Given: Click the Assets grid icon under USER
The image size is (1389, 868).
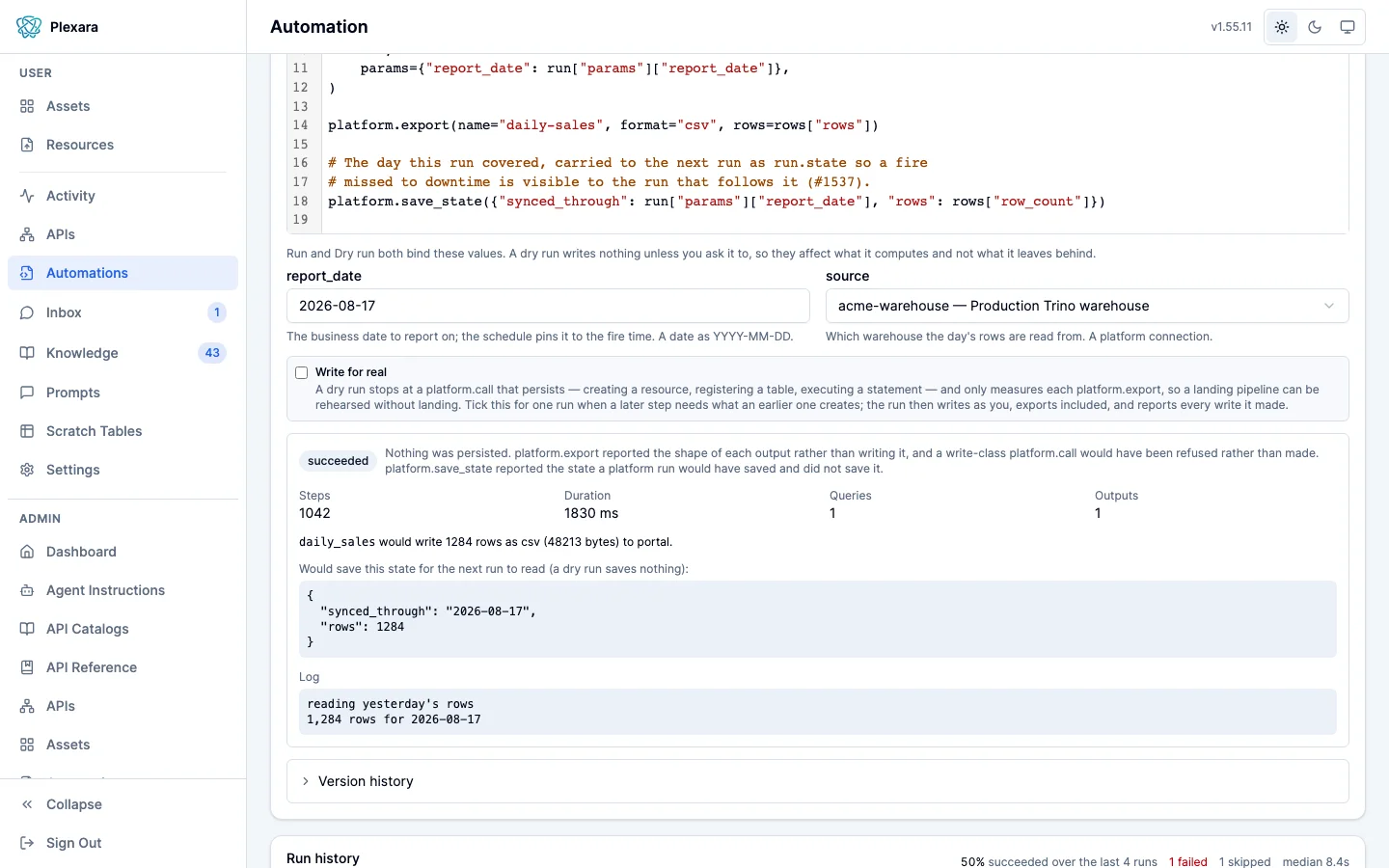Looking at the screenshot, I should pyautogui.click(x=27, y=106).
